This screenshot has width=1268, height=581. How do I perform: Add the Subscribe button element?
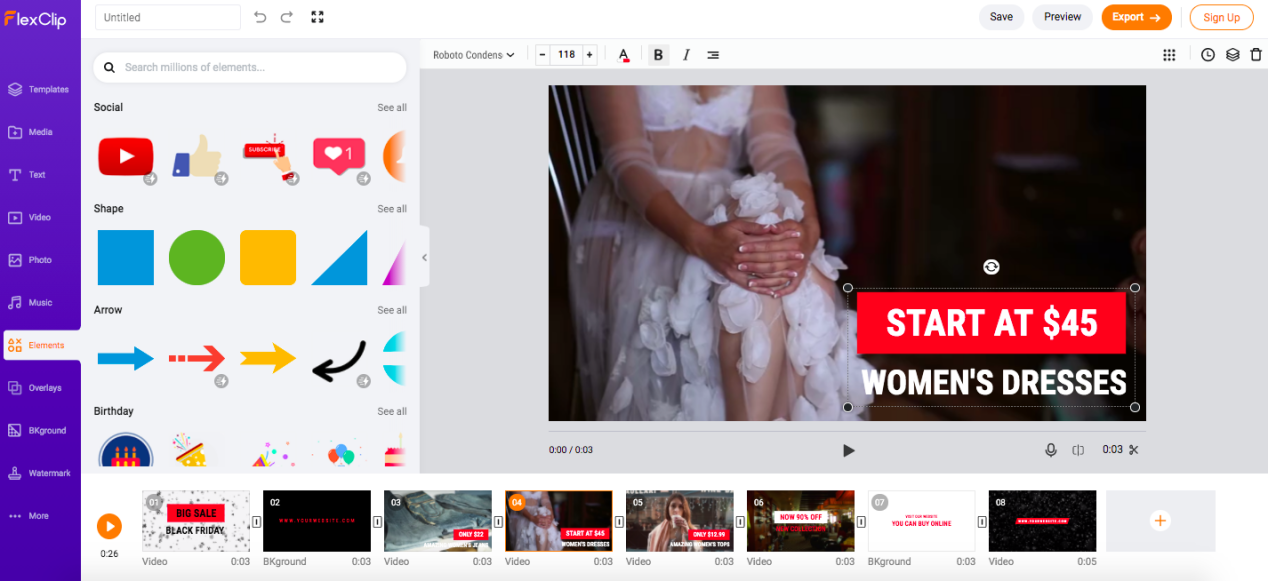pos(269,157)
